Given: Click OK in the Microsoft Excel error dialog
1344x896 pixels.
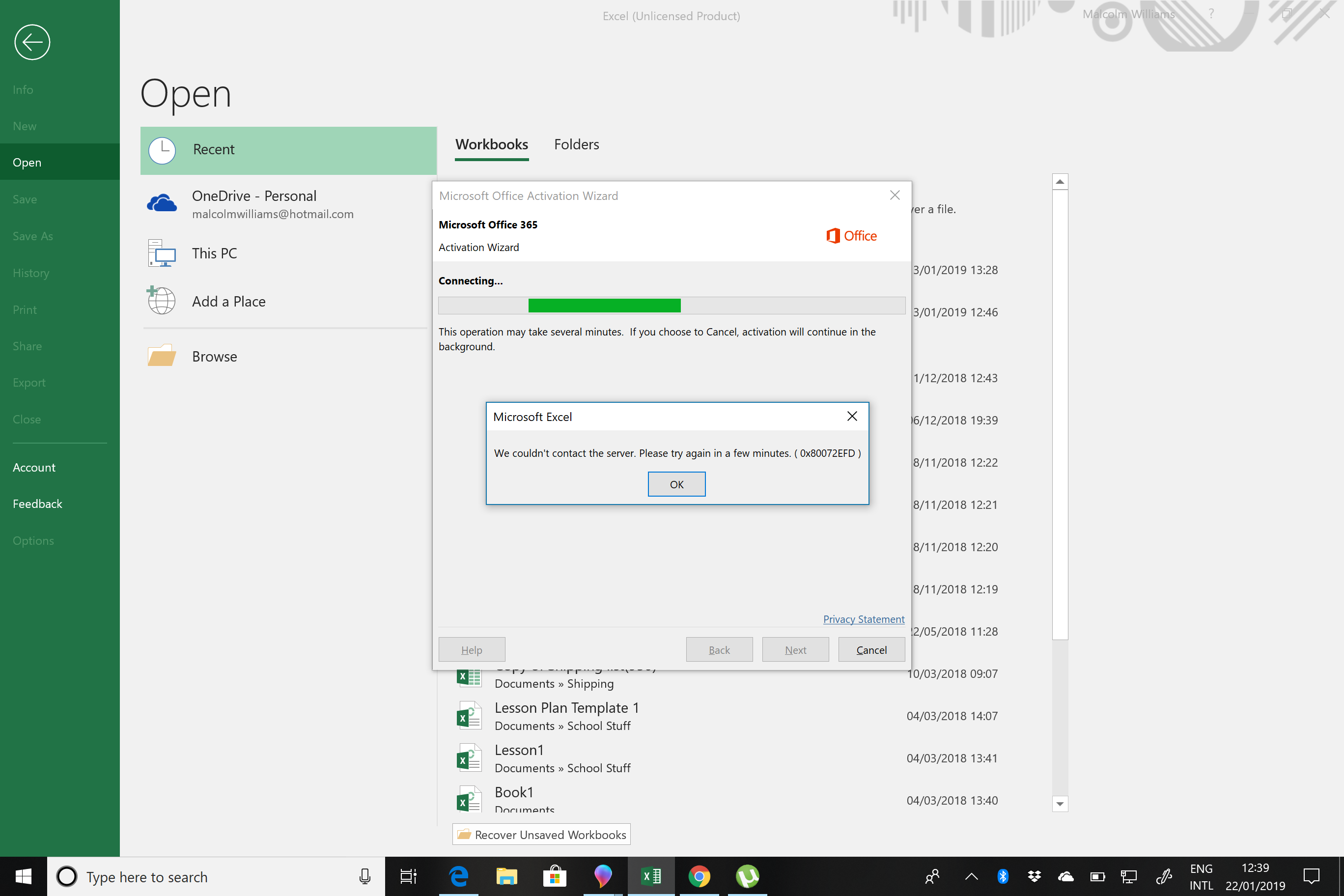Looking at the screenshot, I should pos(676,484).
